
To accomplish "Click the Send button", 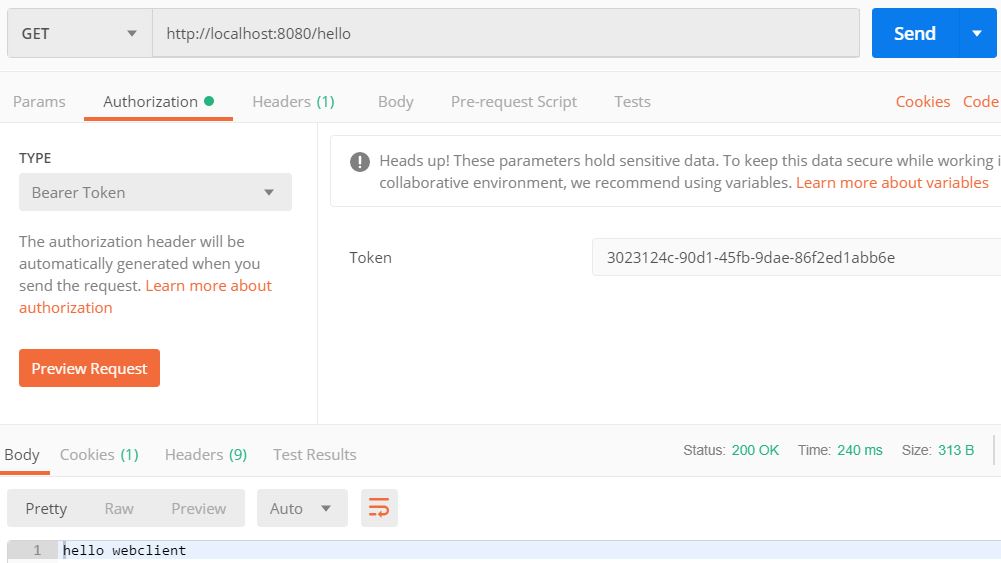I will 915,33.
